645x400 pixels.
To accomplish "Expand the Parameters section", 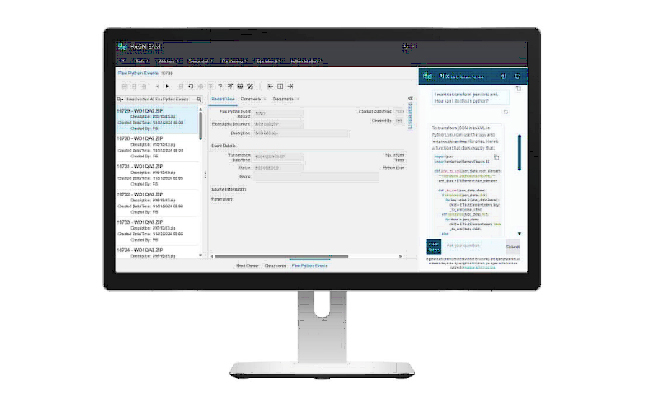I will tap(222, 199).
